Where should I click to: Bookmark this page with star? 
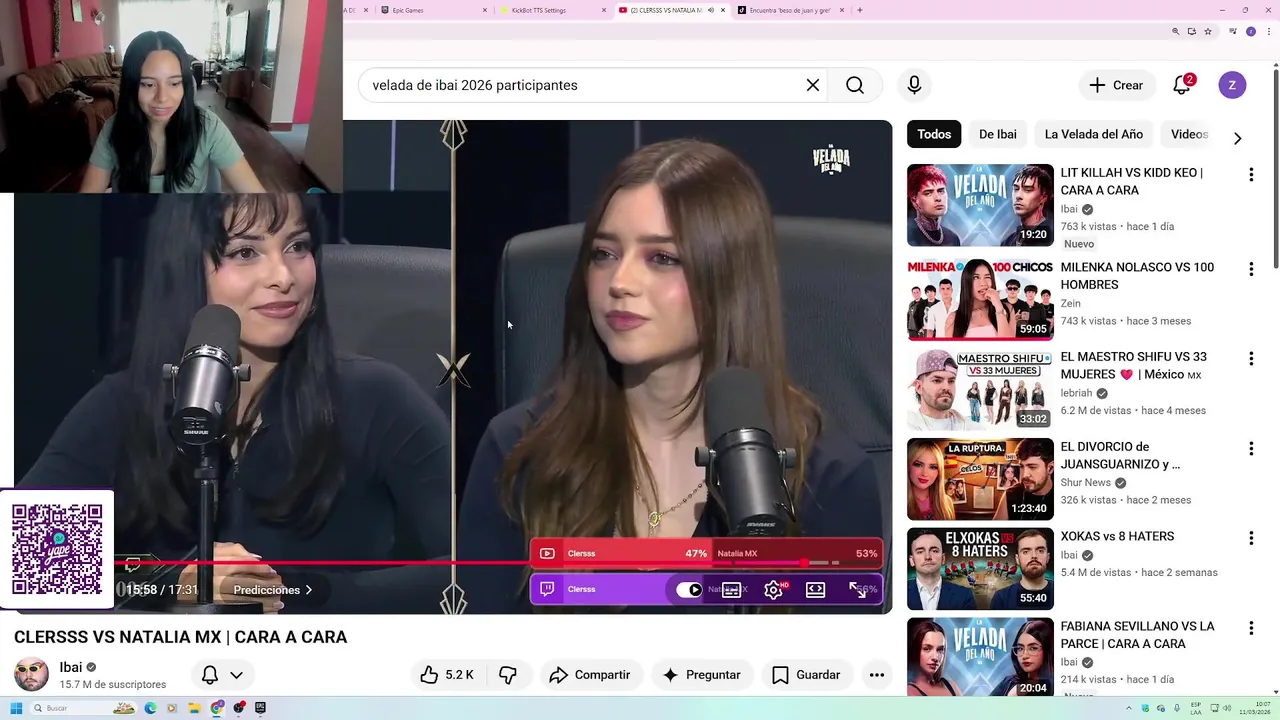coord(1208,32)
